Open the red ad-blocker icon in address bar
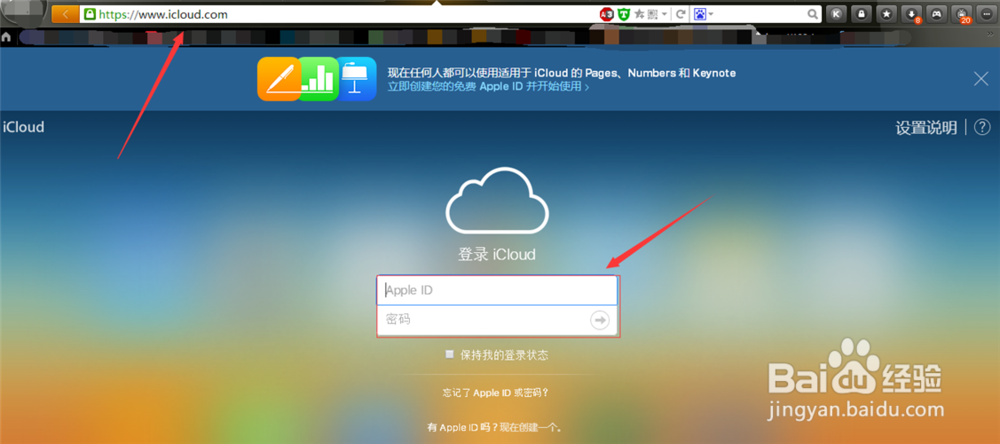1000x444 pixels. (x=607, y=14)
